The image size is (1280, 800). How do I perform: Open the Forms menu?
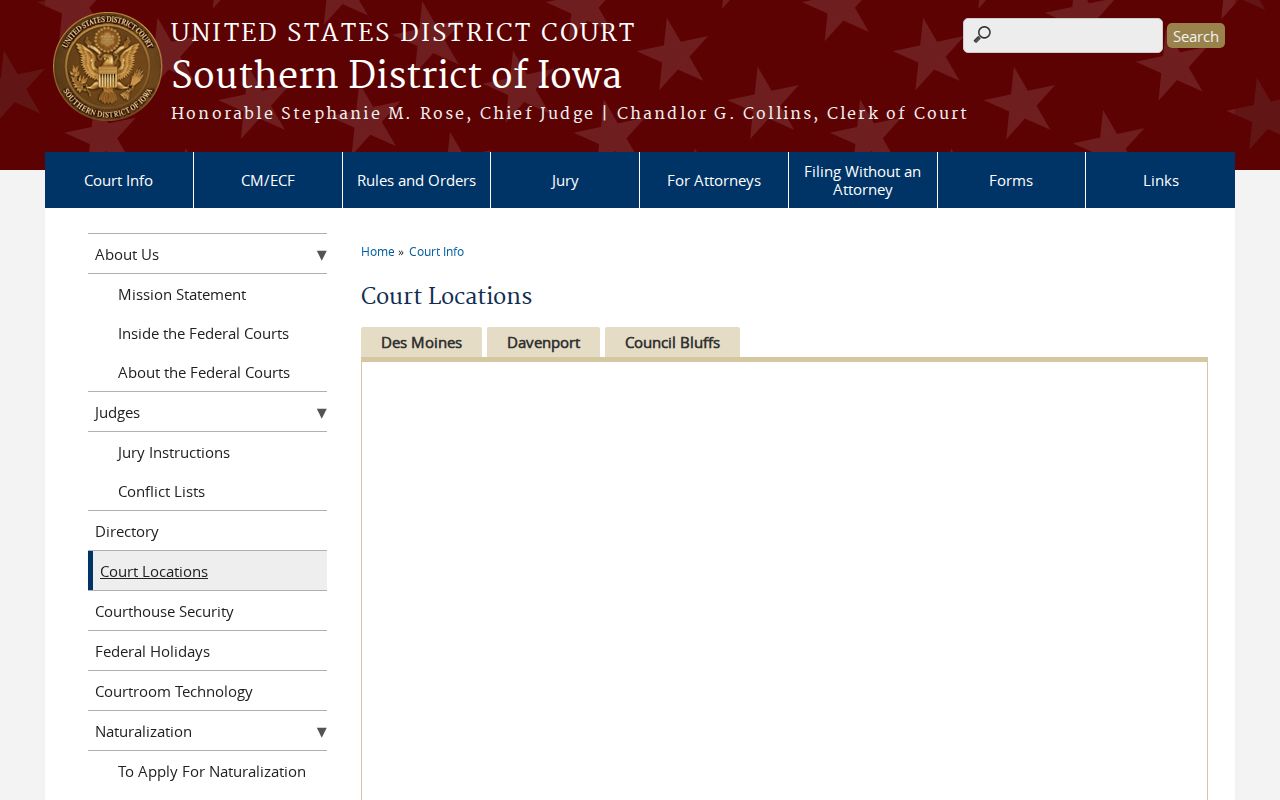coord(1011,180)
